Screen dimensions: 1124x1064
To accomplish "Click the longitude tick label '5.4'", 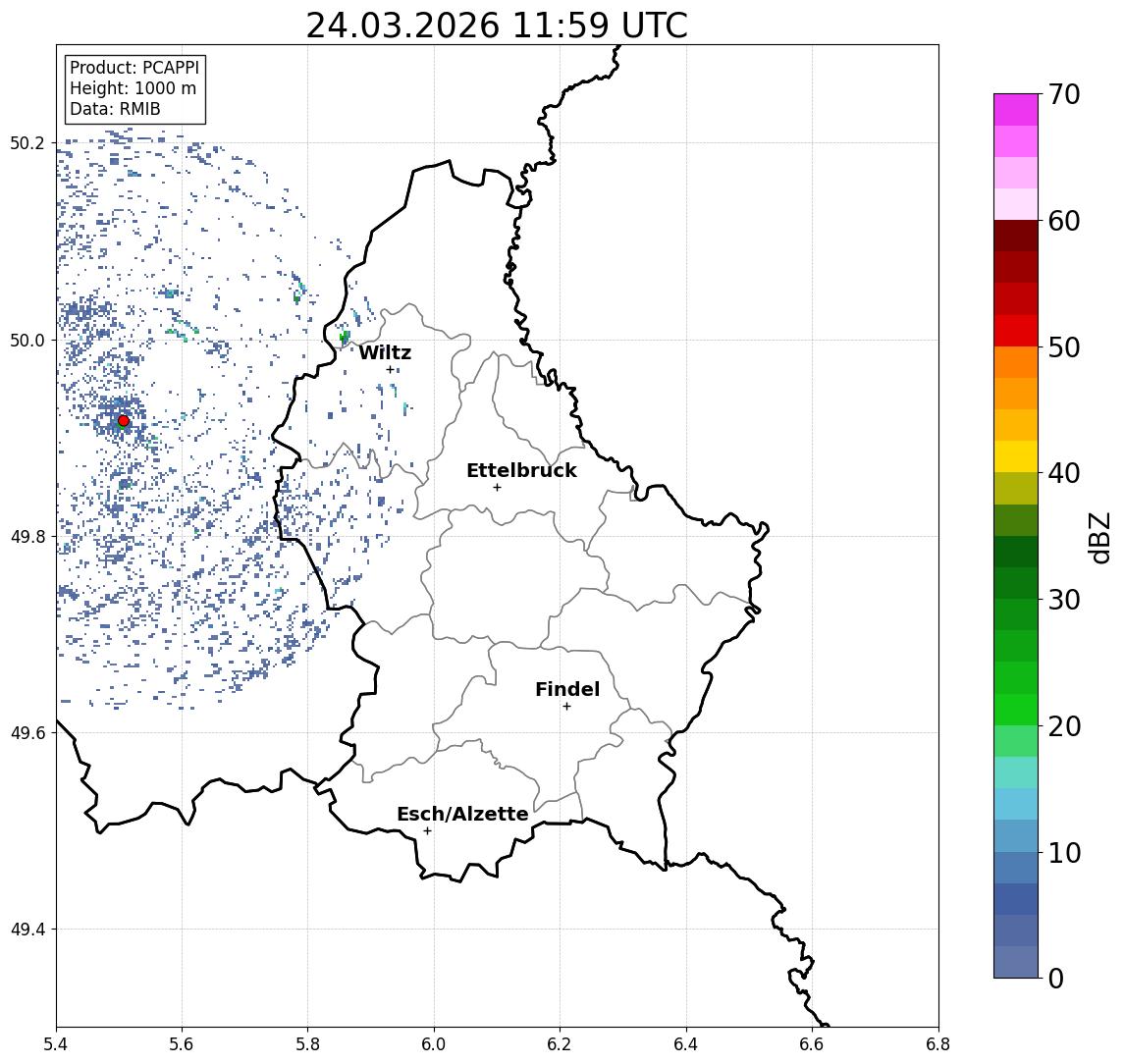I will pyautogui.click(x=56, y=1044).
